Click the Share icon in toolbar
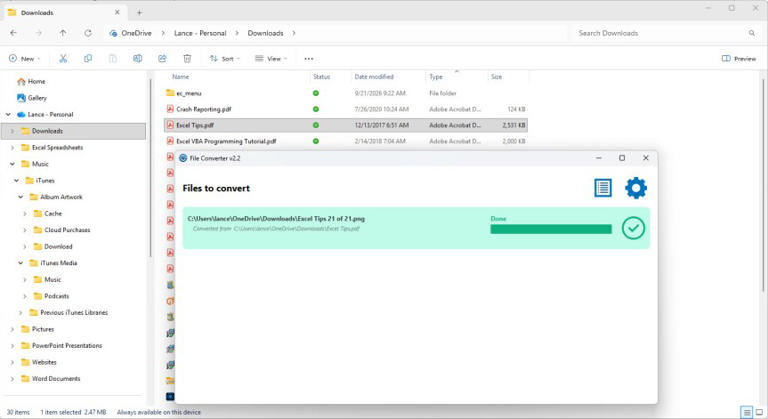768x419 pixels. click(162, 58)
